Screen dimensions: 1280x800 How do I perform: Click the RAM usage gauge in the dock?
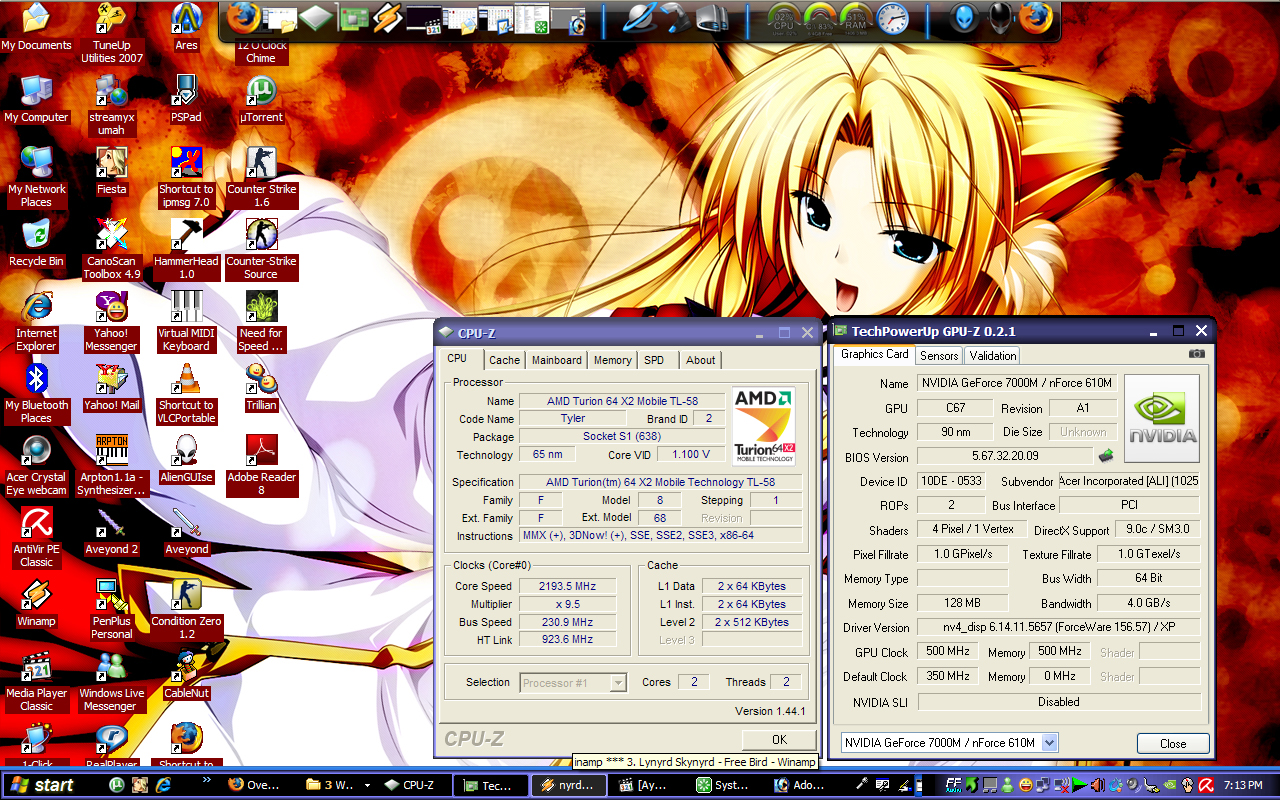(855, 18)
